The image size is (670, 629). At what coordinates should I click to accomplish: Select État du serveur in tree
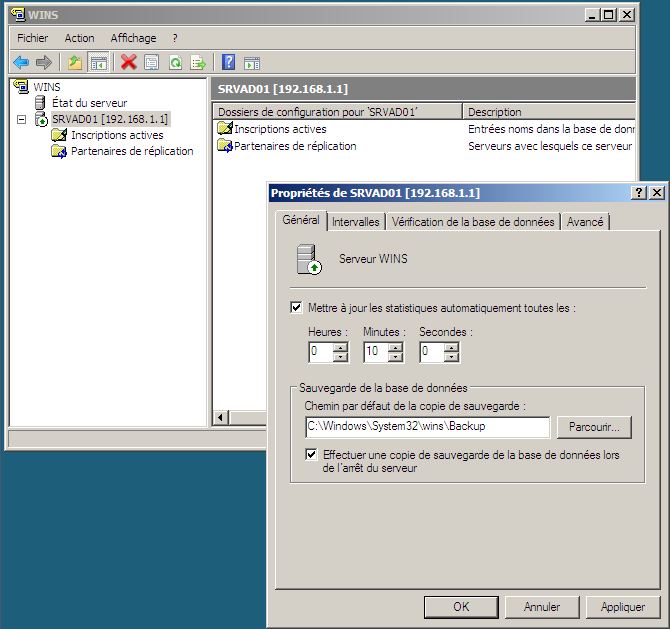coord(89,103)
